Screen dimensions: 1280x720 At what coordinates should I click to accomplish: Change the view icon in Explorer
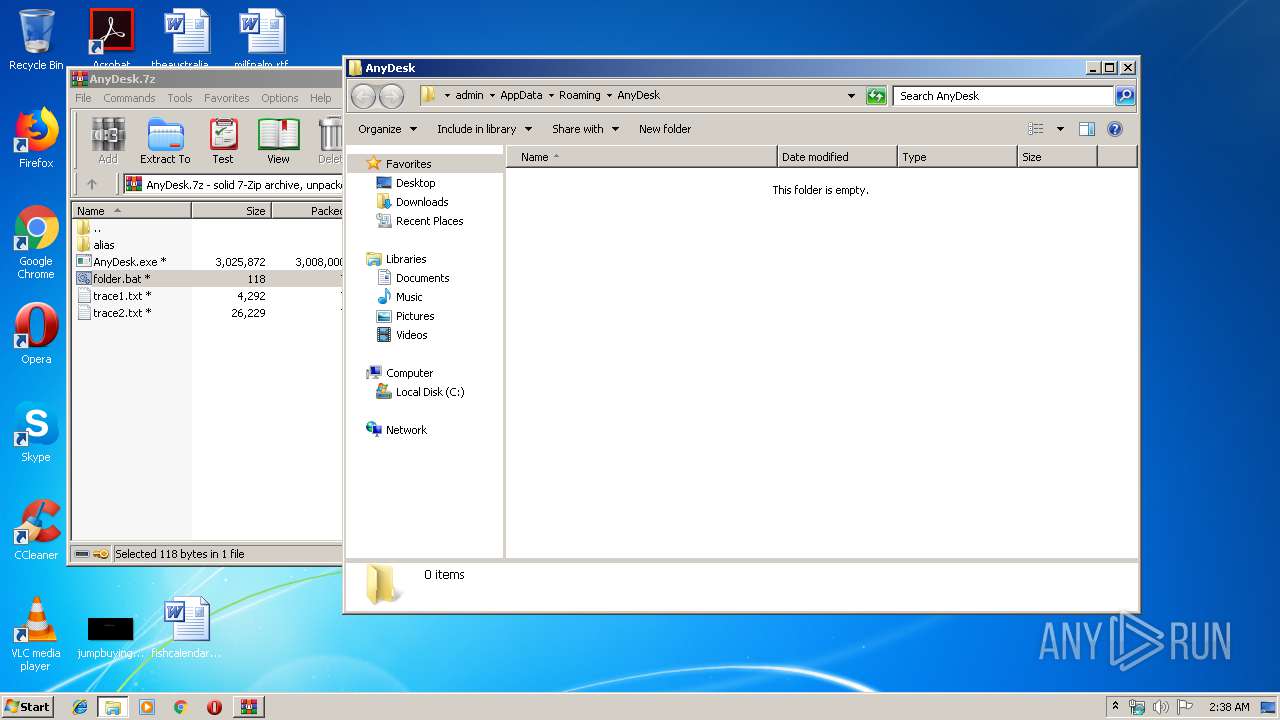(1036, 129)
